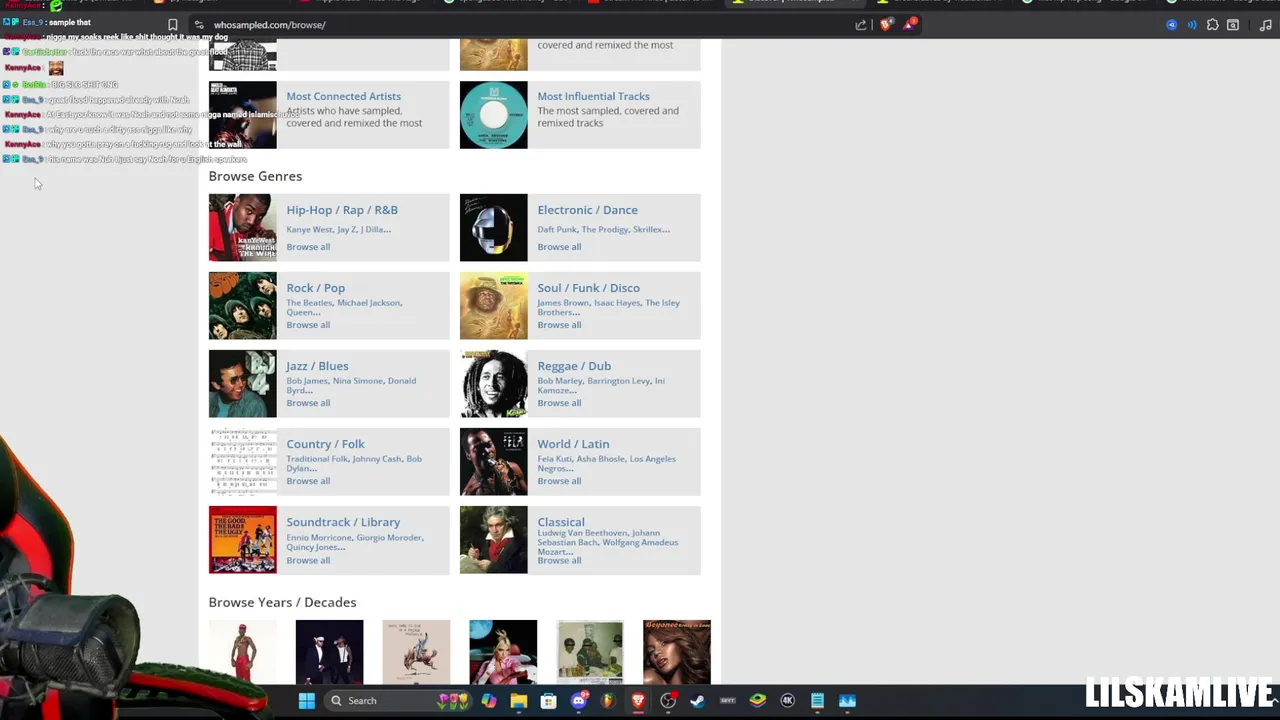Open the Ludwig Van Beethoven artist link
Screen dimensions: 1280x720
point(582,533)
